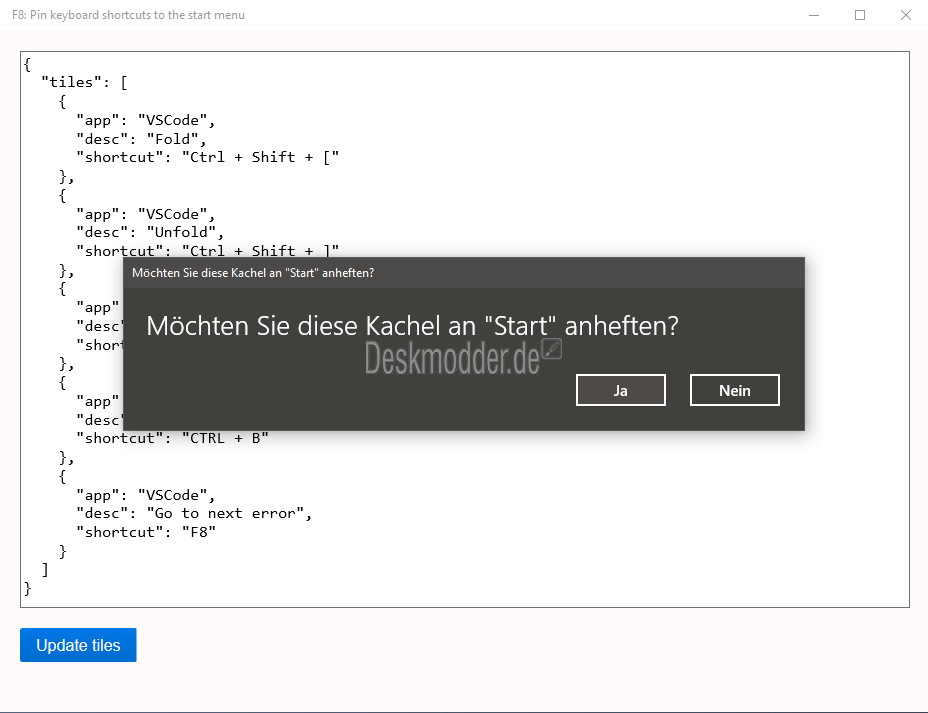Click the line "desc": "Fold"
The width and height of the screenshot is (928, 713).
pyautogui.click(x=141, y=139)
